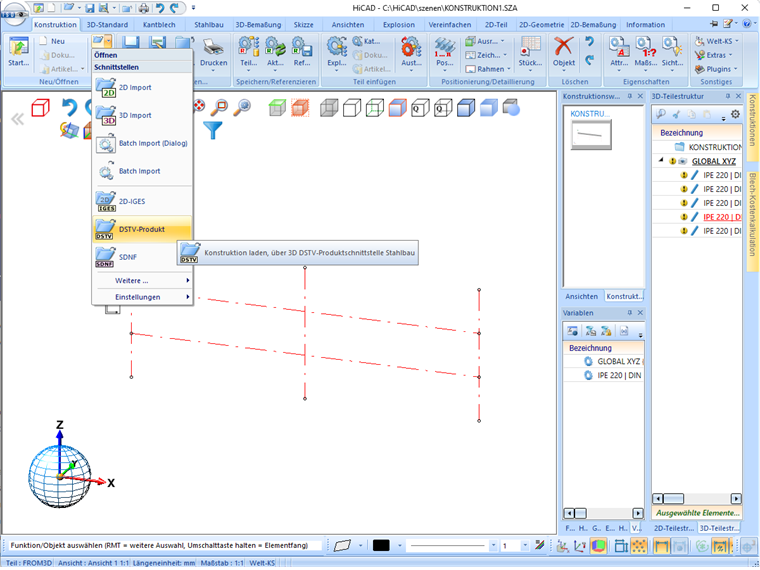Image resolution: width=760 pixels, height=570 pixels.
Task: Click the orange hatched cube icon
Action: pyautogui.click(x=300, y=107)
